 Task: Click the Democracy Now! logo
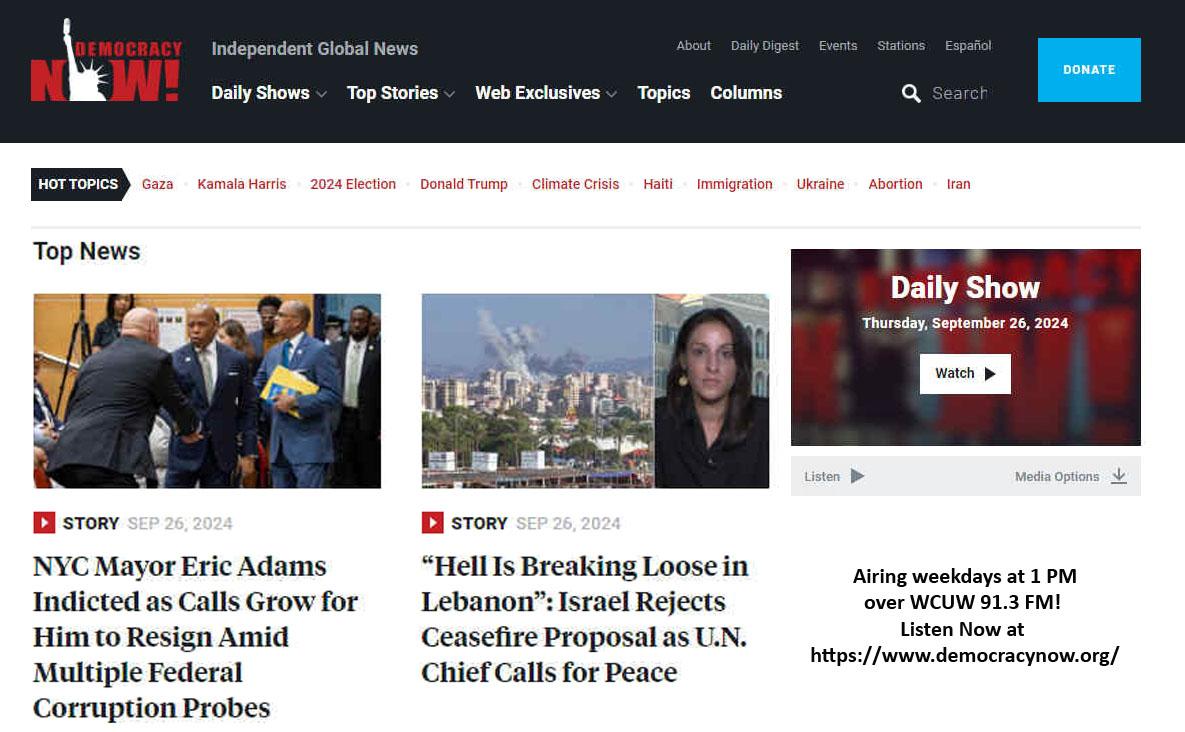tap(106, 60)
